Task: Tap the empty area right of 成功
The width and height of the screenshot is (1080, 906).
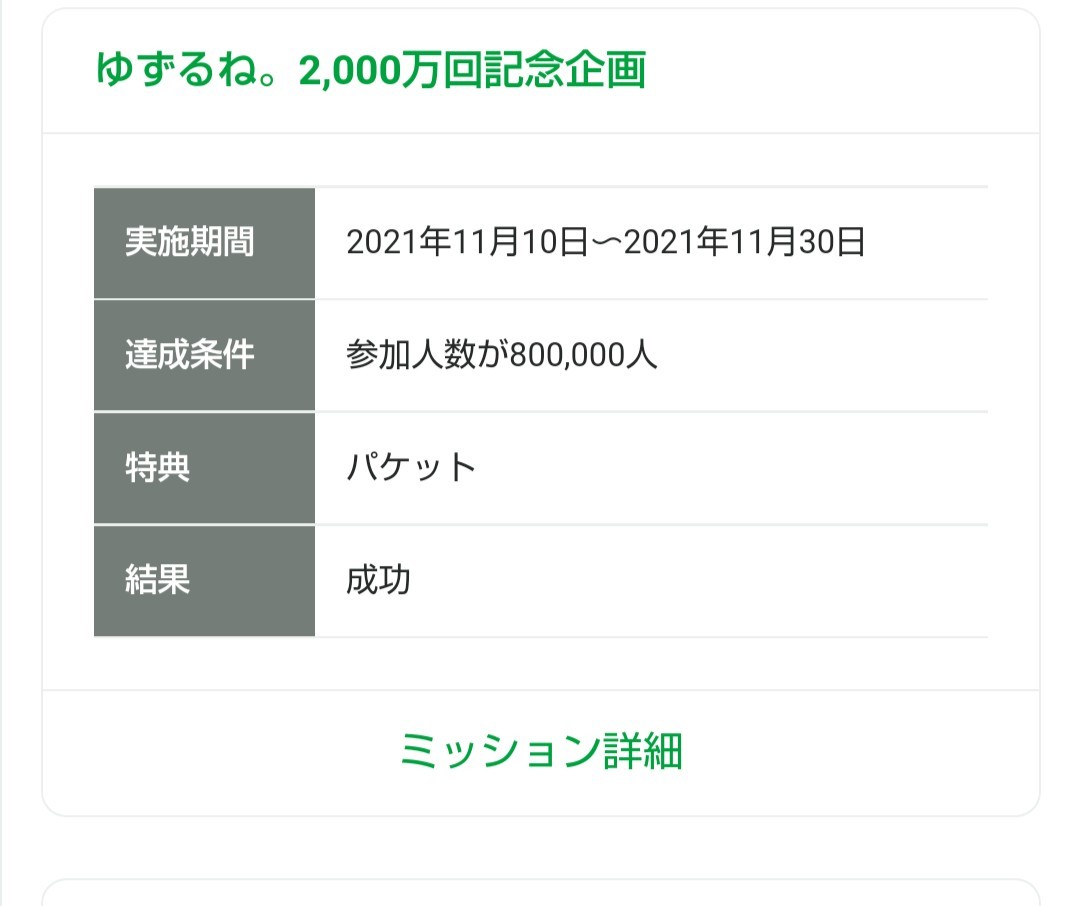Action: (700, 581)
